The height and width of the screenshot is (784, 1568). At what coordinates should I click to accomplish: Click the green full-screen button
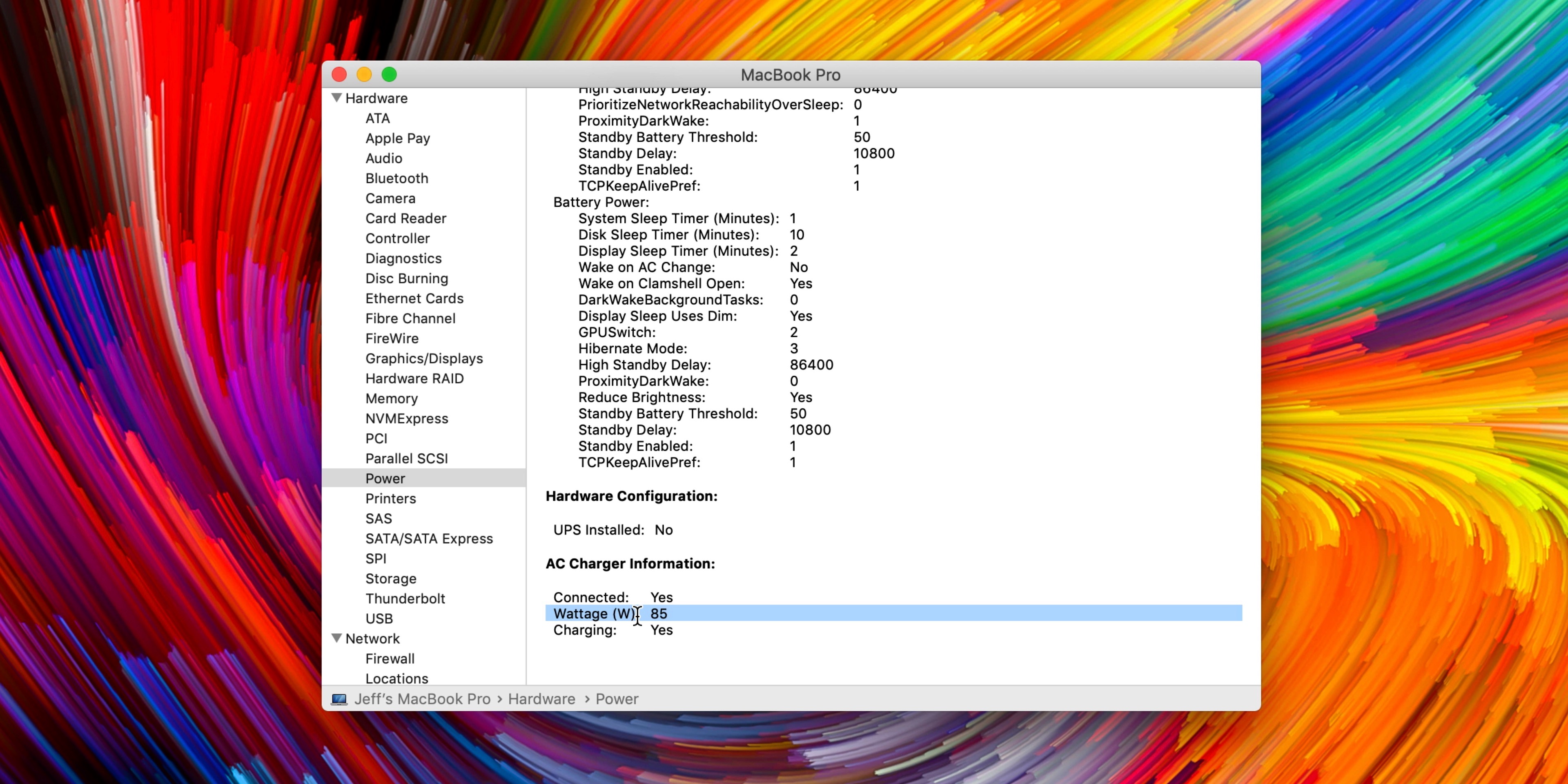(x=389, y=74)
